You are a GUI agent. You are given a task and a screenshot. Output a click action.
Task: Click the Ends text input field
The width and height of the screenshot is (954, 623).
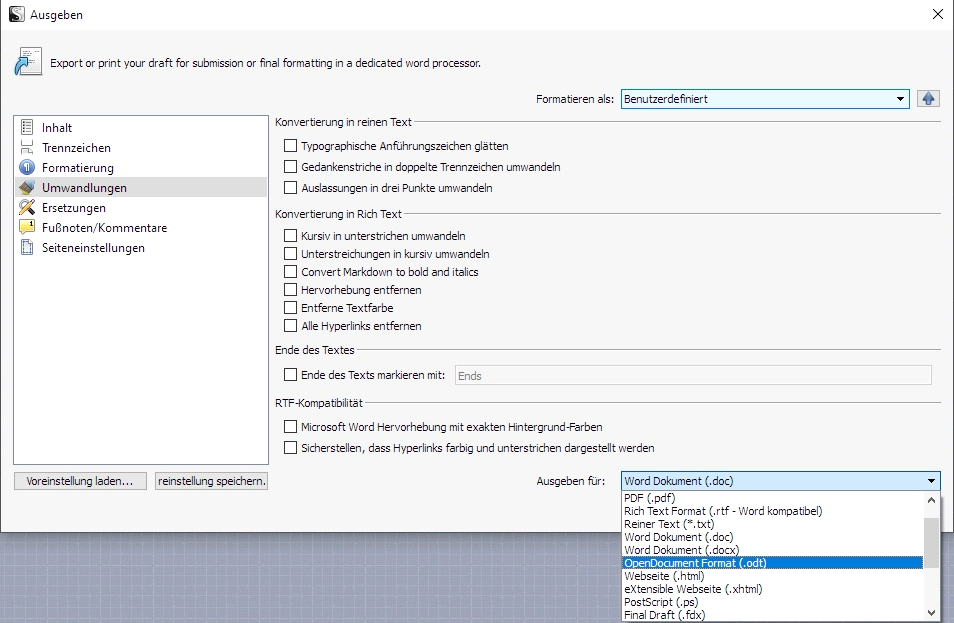pyautogui.click(x=693, y=375)
